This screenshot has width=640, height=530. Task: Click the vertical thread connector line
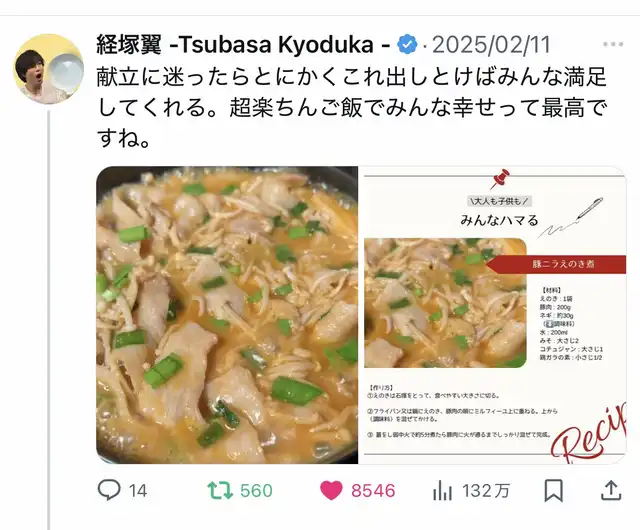coord(49,320)
